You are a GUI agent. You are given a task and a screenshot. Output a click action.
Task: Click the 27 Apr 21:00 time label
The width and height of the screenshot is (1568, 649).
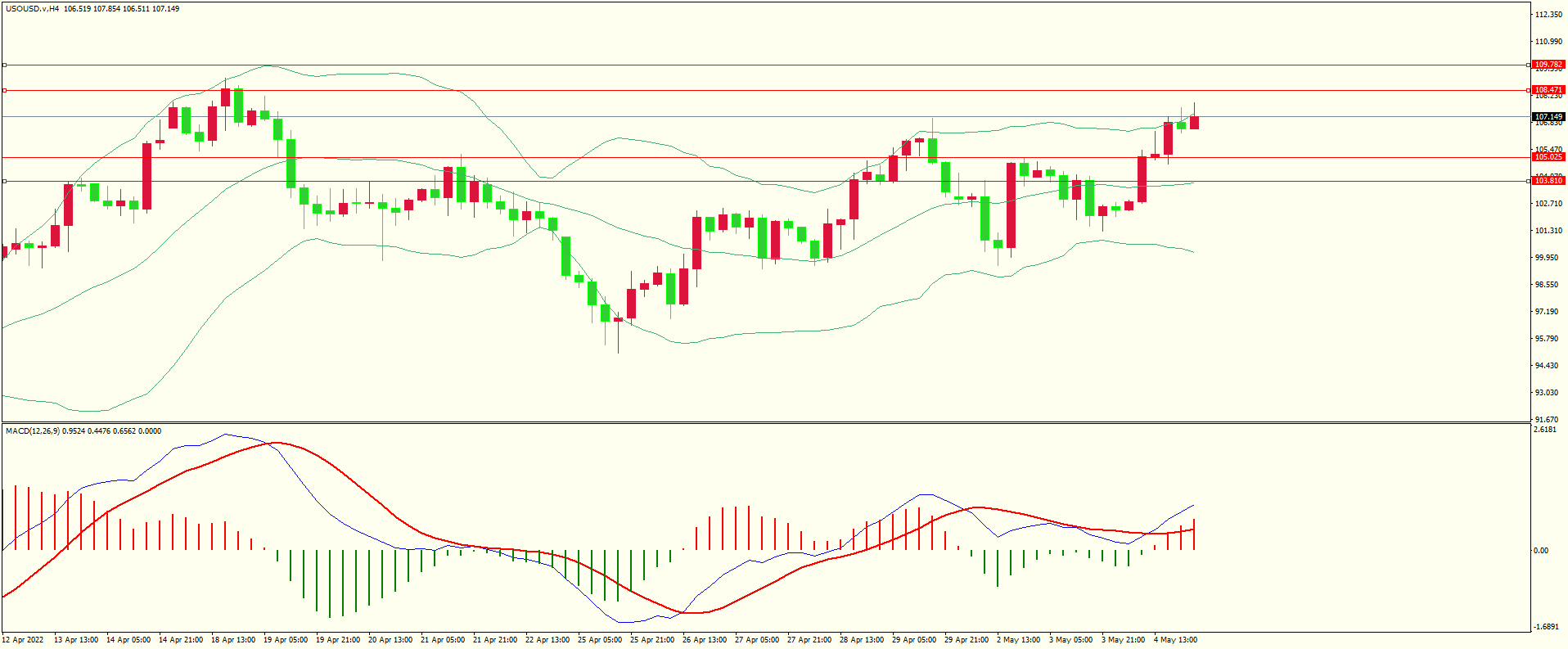(x=809, y=640)
